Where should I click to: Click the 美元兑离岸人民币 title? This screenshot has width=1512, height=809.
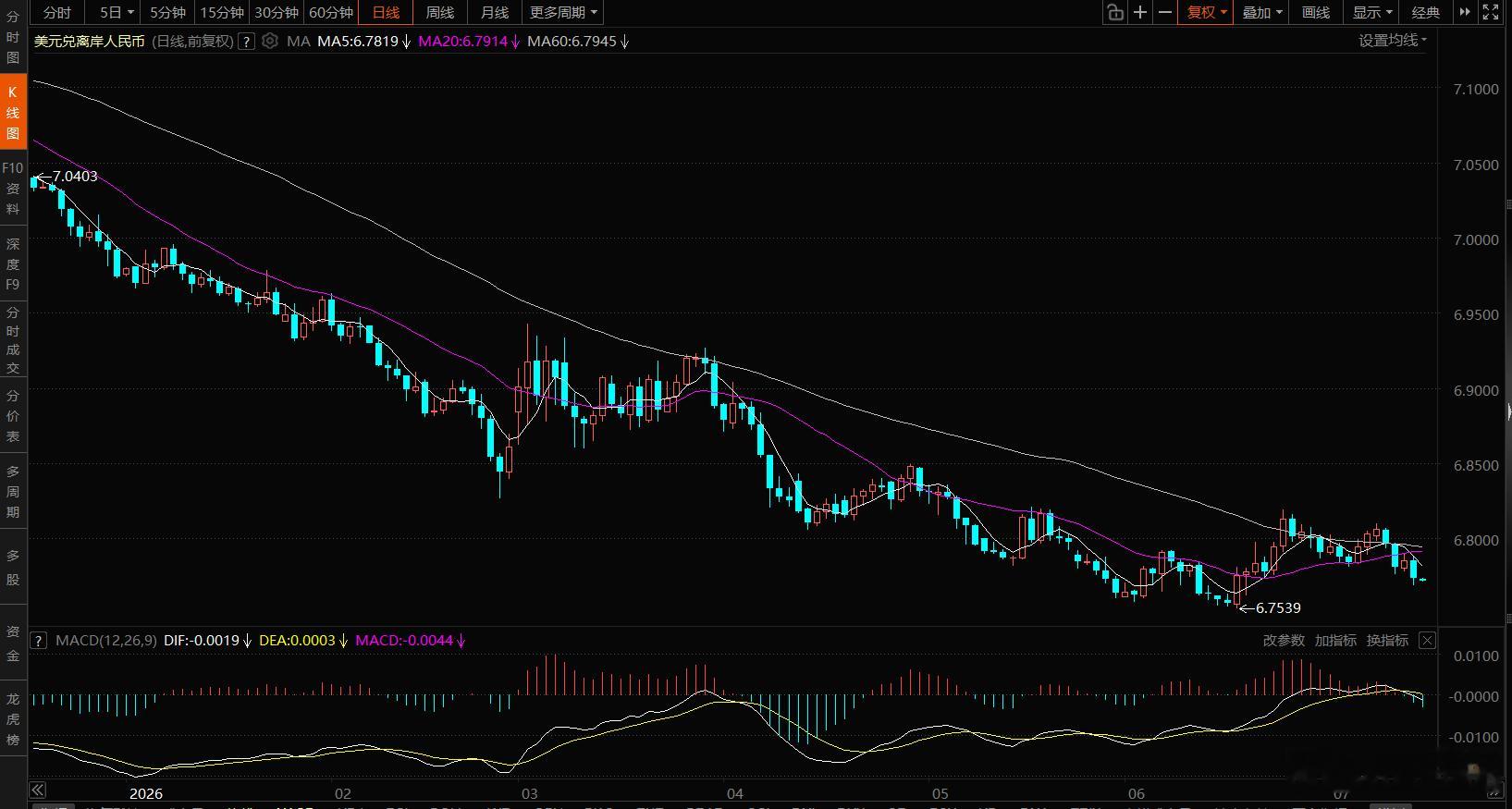tap(90, 41)
